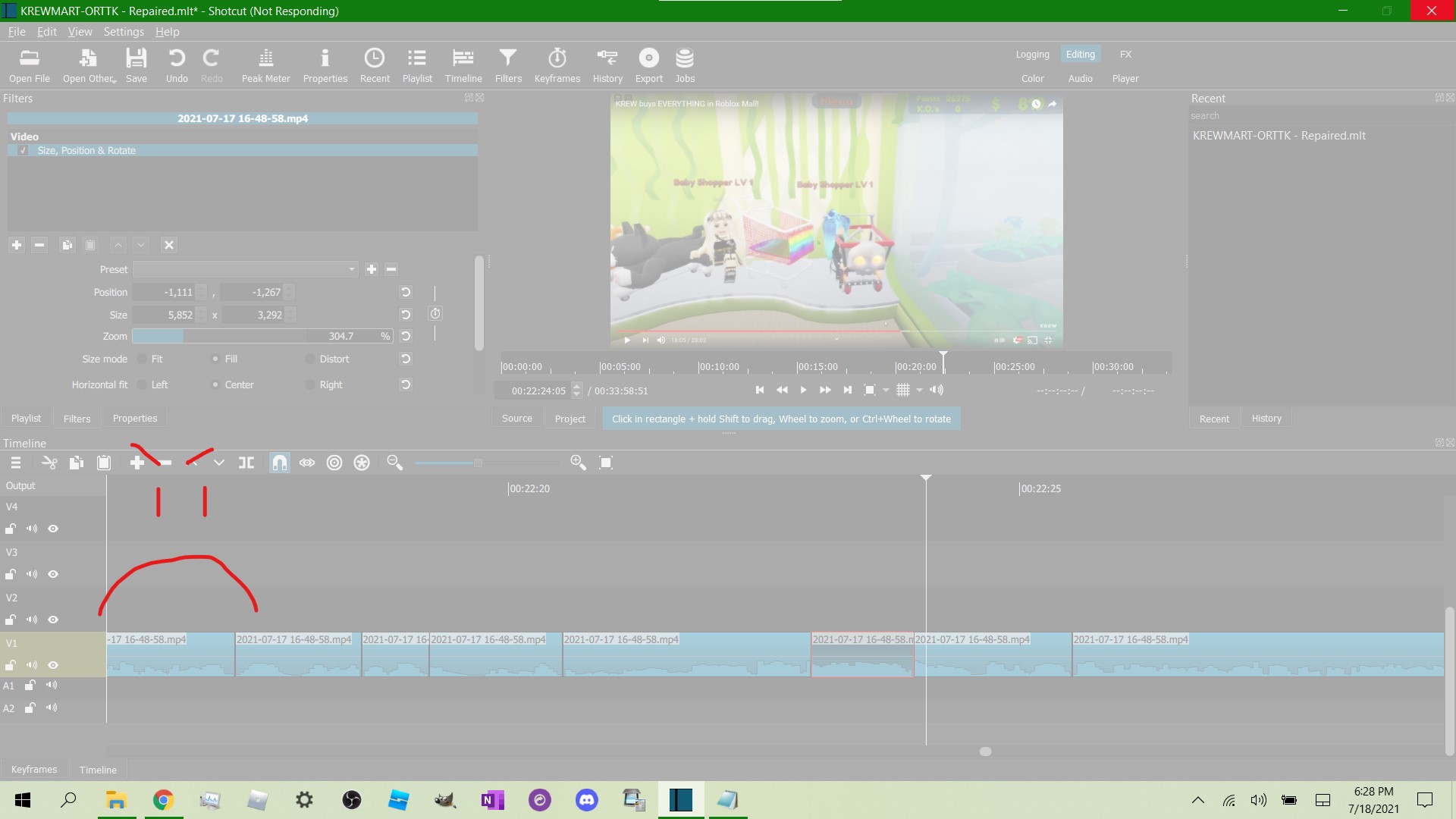Open the Export panel
Image resolution: width=1456 pixels, height=819 pixels.
pos(648,64)
